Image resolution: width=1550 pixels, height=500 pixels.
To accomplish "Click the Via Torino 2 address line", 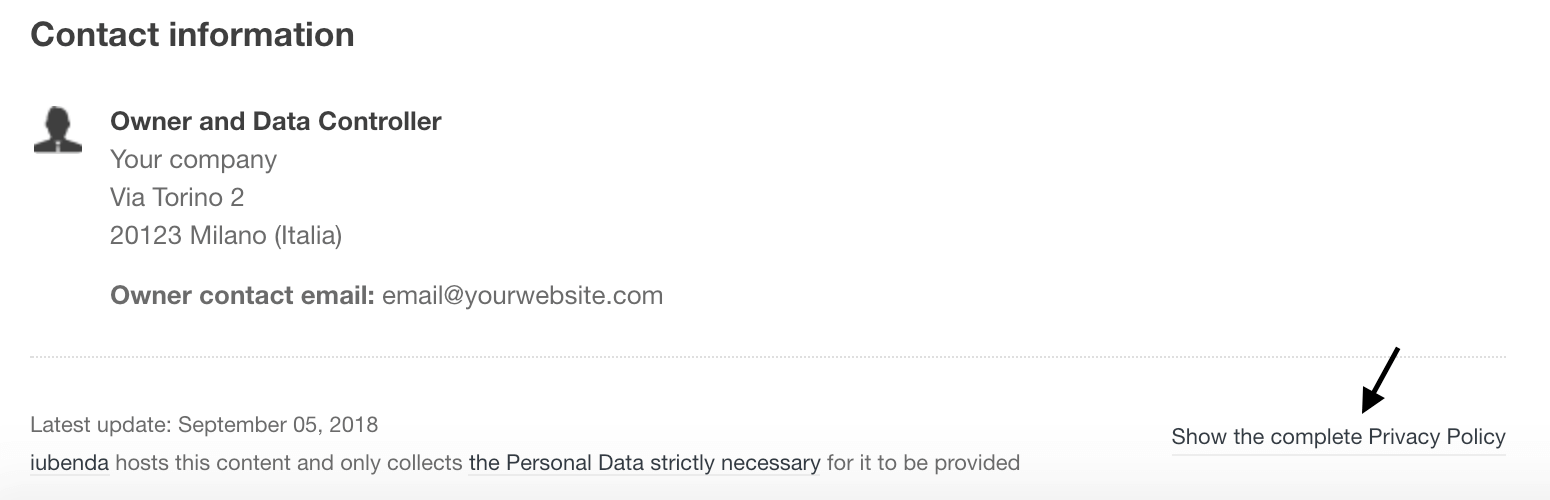I will (x=177, y=197).
